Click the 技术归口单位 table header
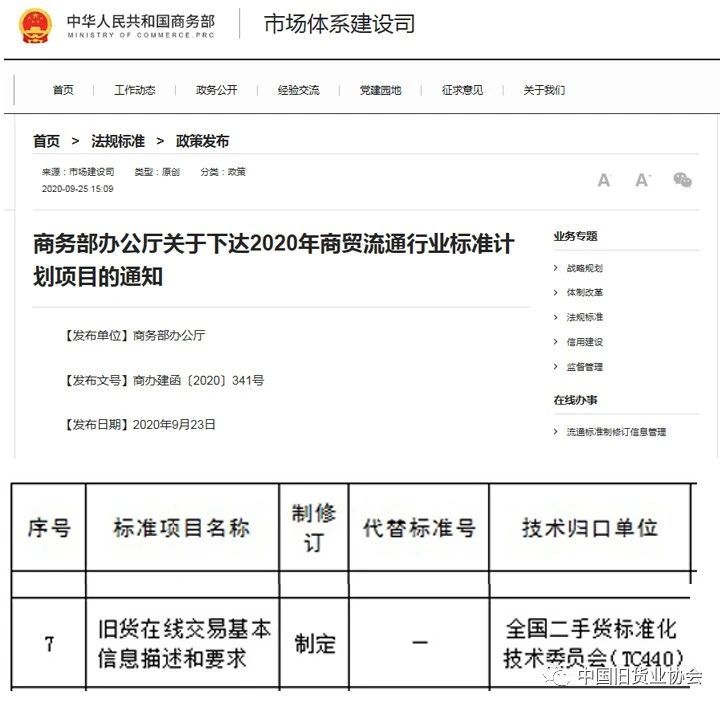The image size is (726, 708). (590, 528)
